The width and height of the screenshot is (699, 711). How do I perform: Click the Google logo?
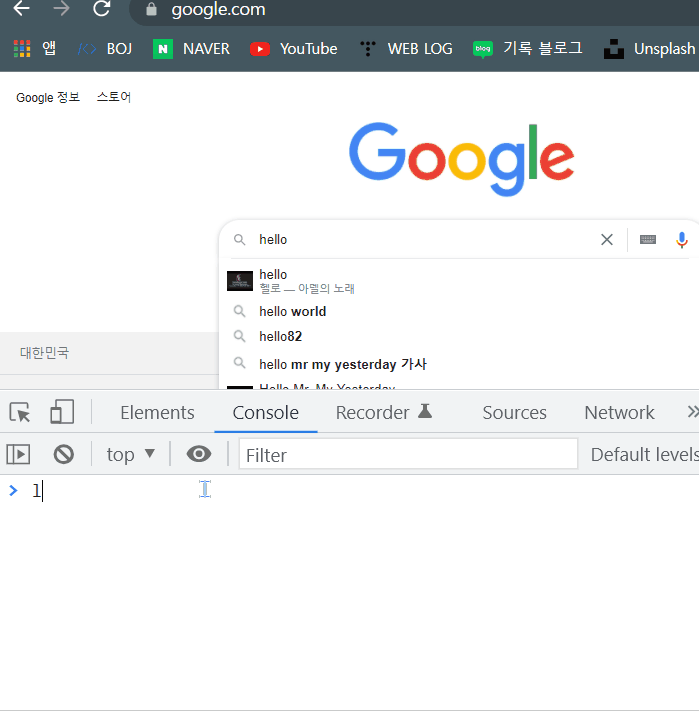pyautogui.click(x=461, y=159)
